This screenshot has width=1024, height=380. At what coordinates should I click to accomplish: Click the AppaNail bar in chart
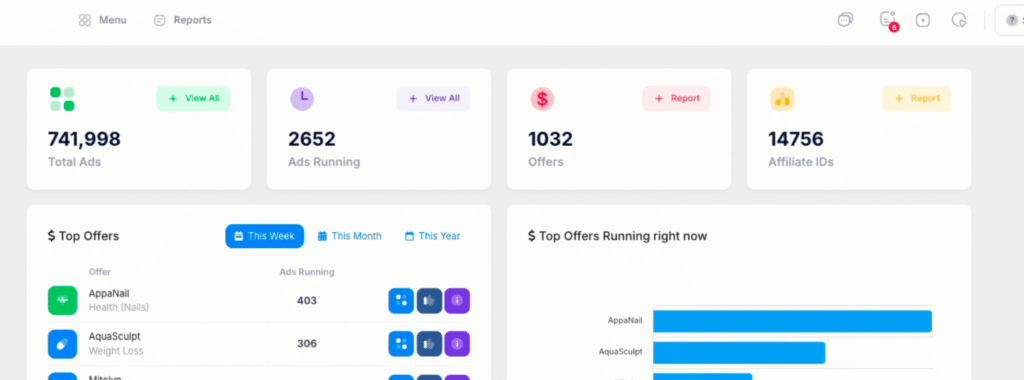point(792,321)
